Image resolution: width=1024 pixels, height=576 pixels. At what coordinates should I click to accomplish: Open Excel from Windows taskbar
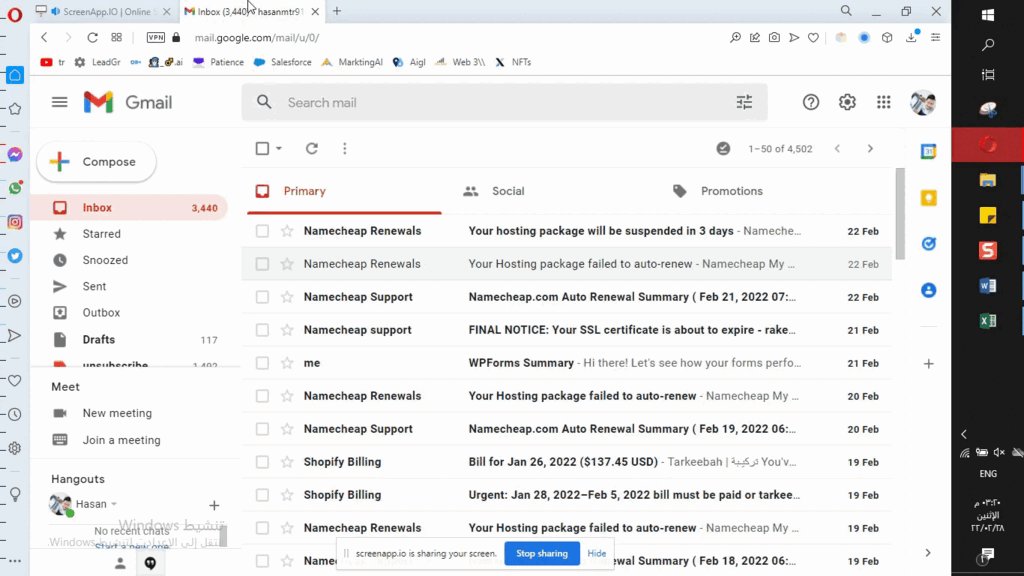click(987, 321)
